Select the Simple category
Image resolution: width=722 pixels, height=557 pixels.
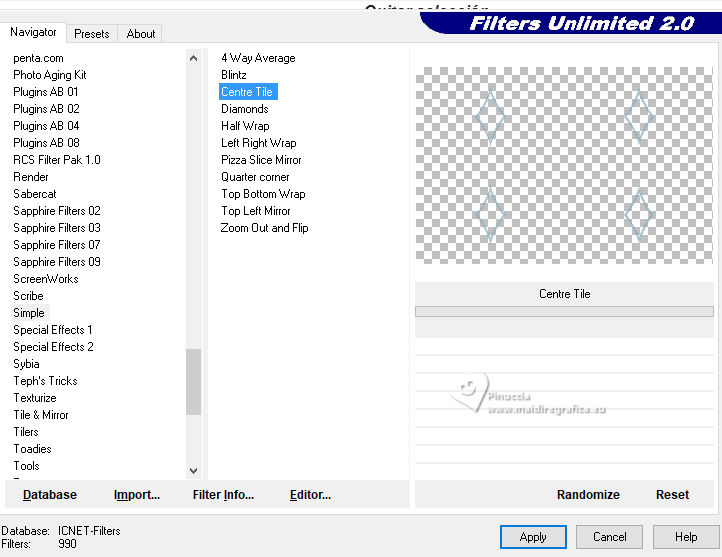pos(29,313)
